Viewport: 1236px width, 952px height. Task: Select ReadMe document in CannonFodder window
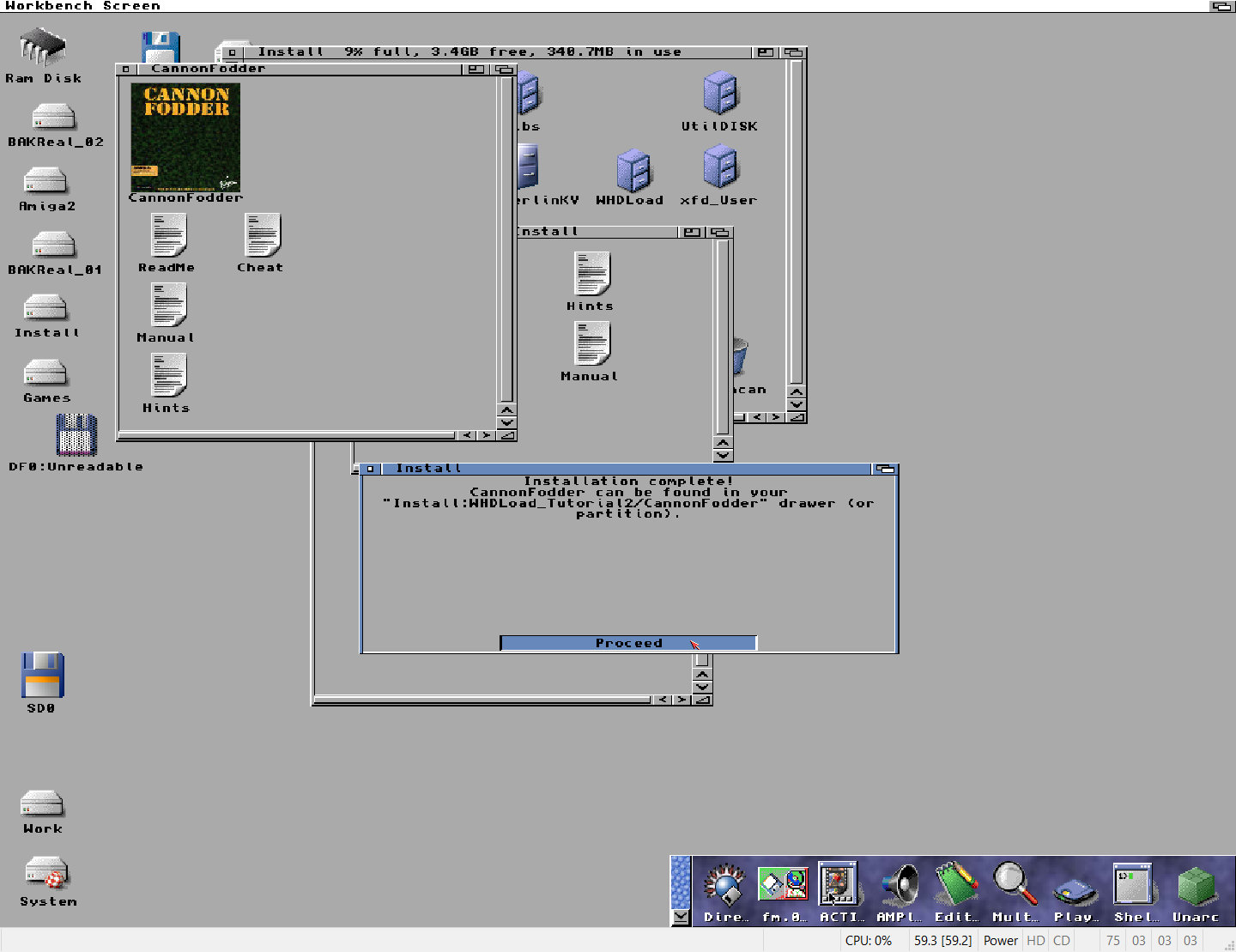point(168,236)
